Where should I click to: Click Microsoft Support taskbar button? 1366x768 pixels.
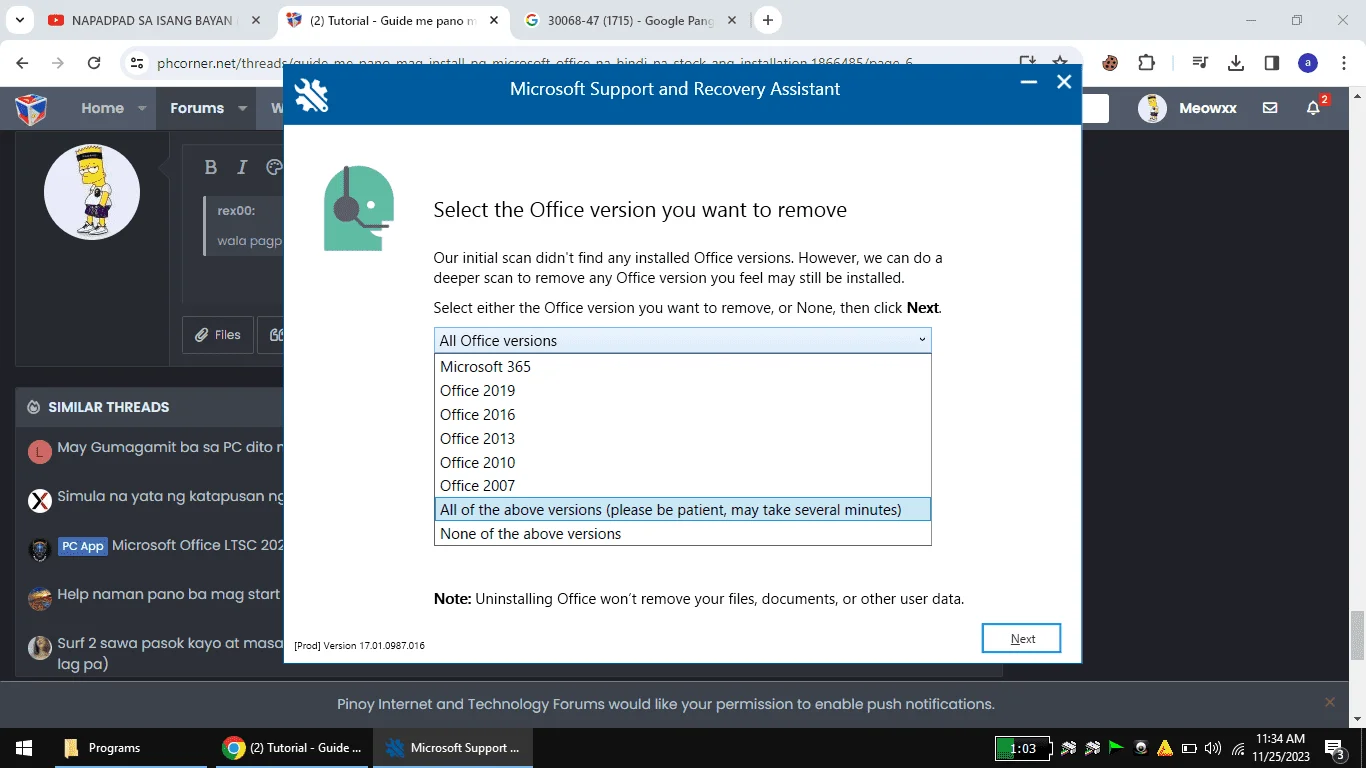pyautogui.click(x=453, y=748)
